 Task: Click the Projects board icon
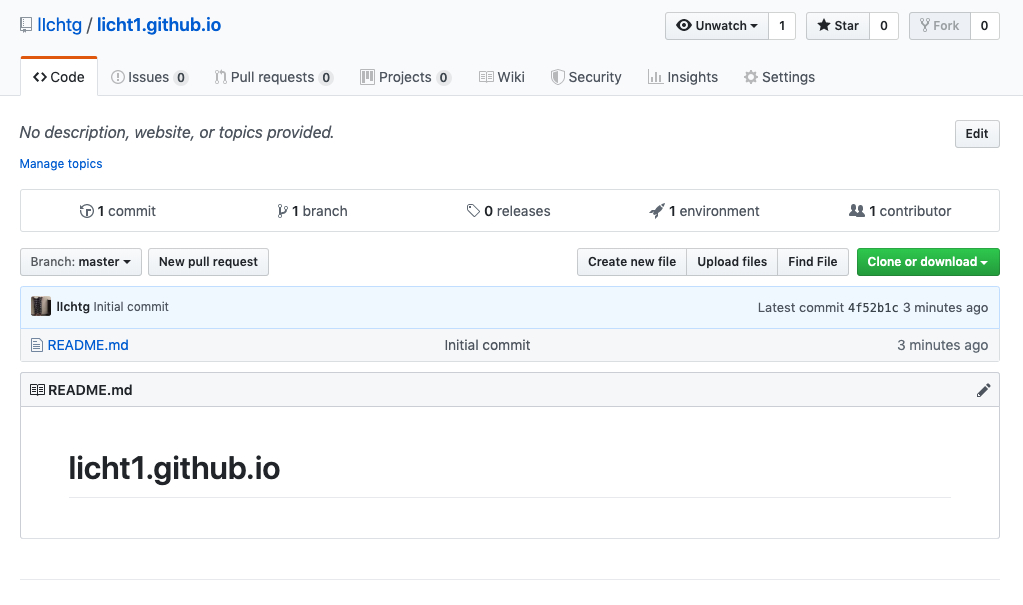tap(367, 77)
